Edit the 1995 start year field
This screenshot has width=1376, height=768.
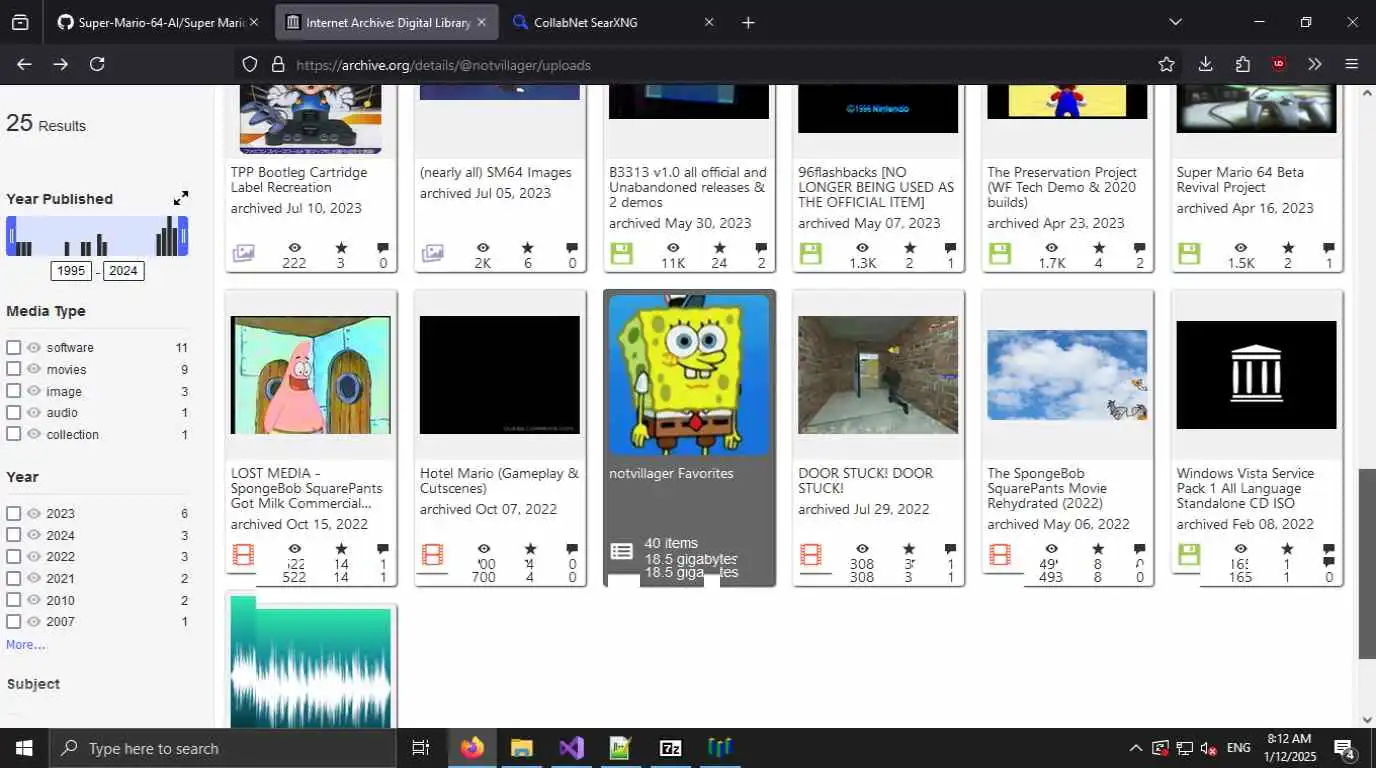(71, 271)
